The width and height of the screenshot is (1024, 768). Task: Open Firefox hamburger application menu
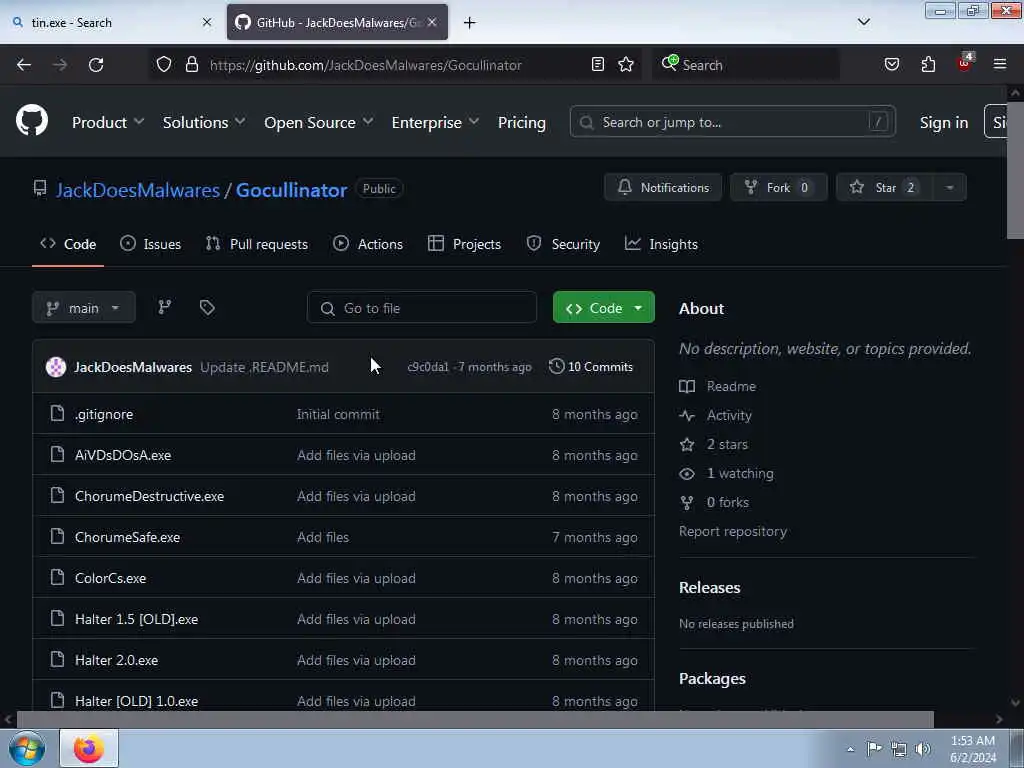[999, 64]
